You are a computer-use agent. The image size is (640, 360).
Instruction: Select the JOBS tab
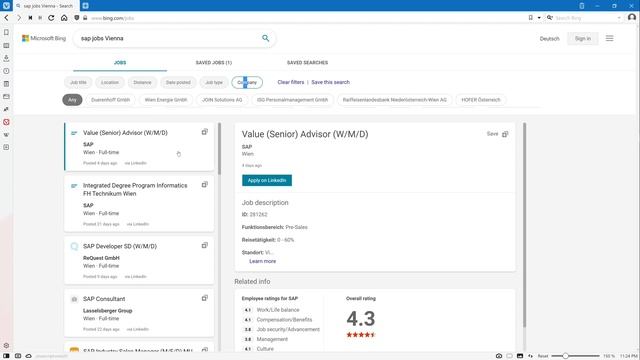(120, 62)
